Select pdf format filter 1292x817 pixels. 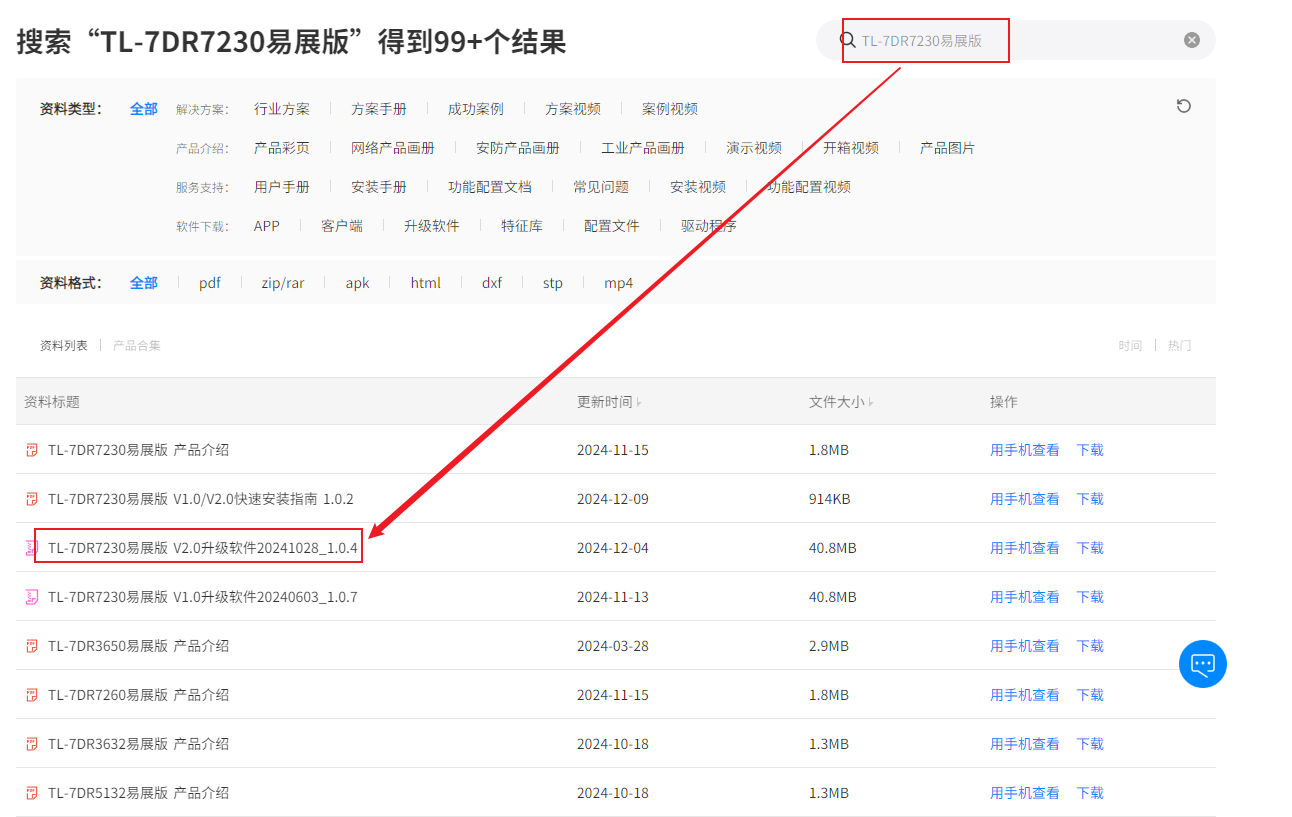pos(210,283)
